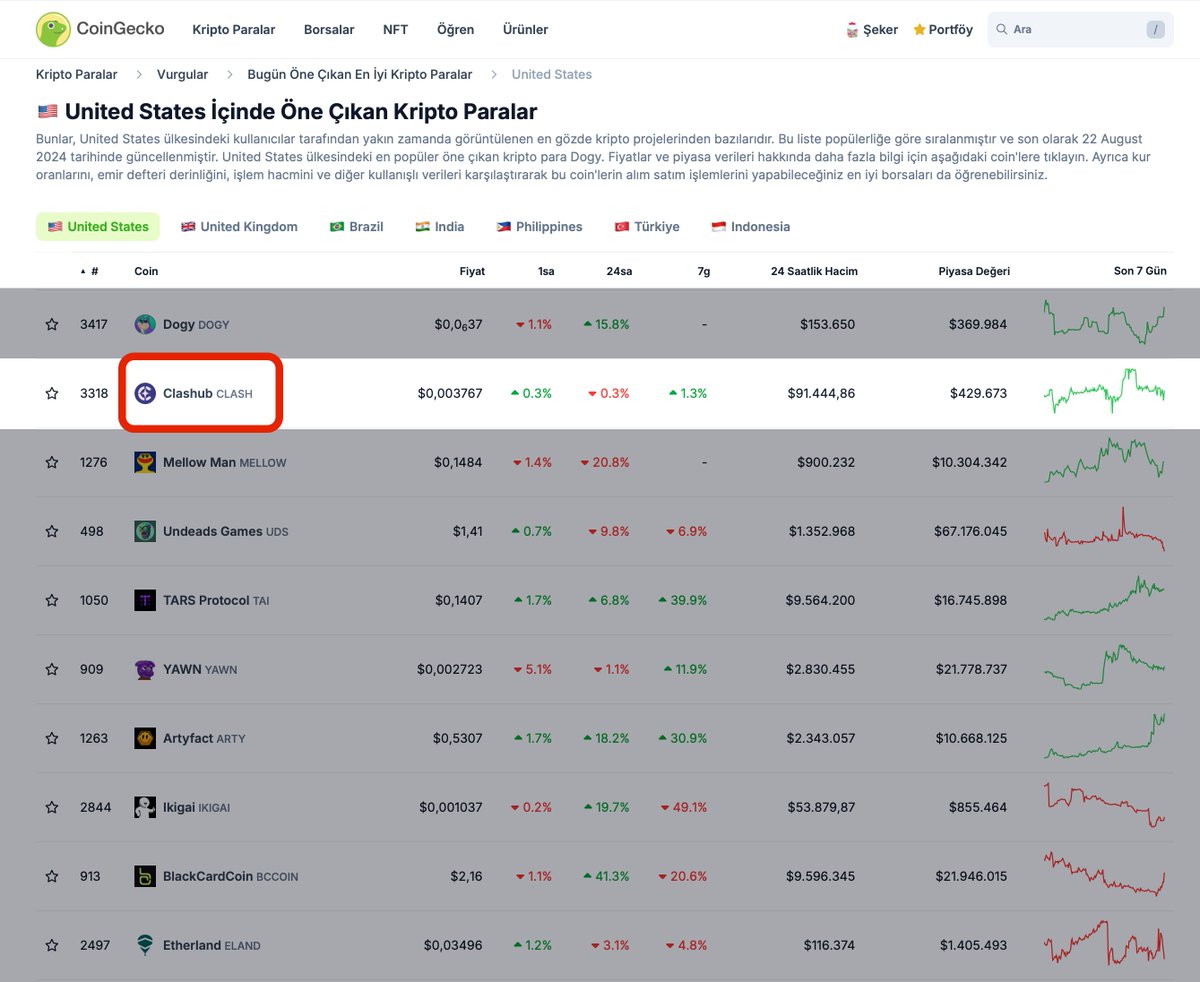The width and height of the screenshot is (1200, 982).
Task: Click the Portföy star icon
Action: pyautogui.click(x=919, y=30)
